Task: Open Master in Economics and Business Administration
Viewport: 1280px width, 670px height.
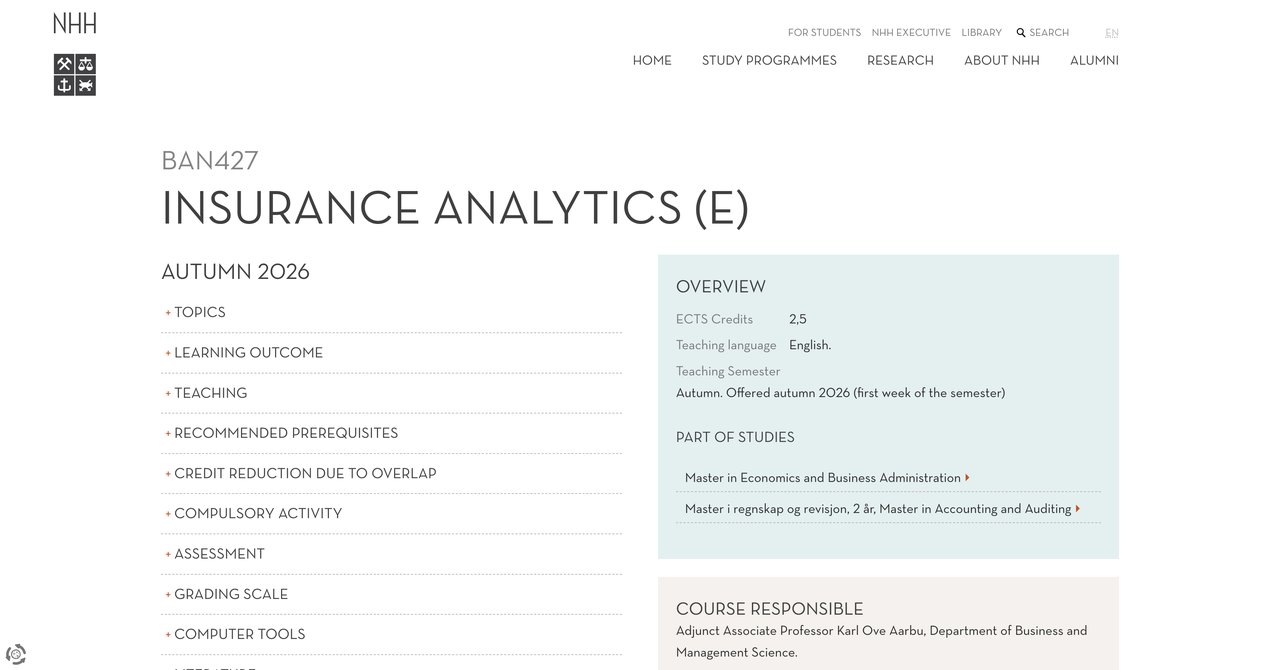Action: [823, 478]
